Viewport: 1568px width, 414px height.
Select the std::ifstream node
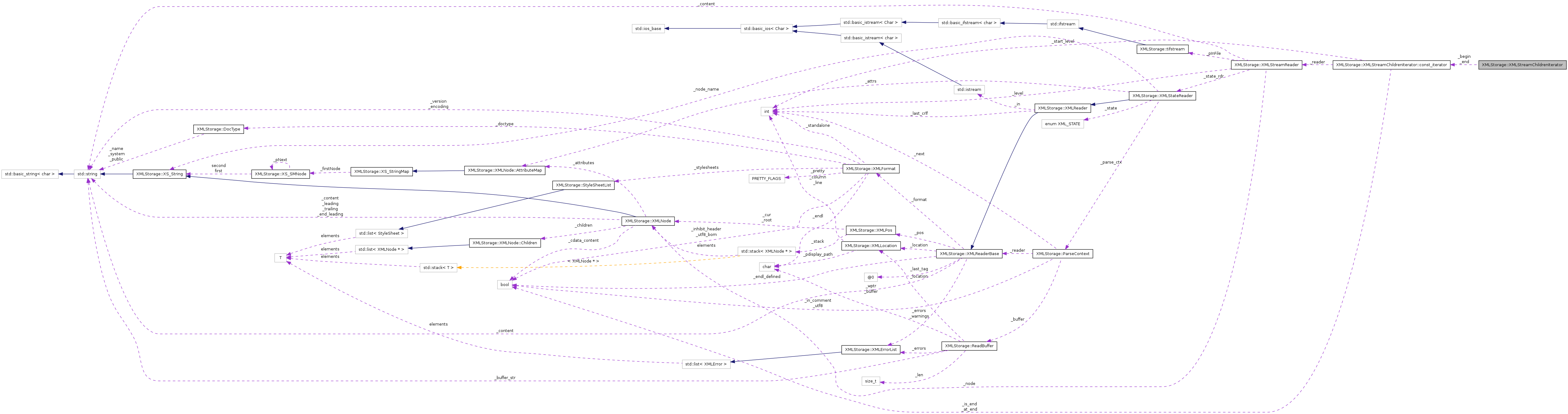(1063, 24)
